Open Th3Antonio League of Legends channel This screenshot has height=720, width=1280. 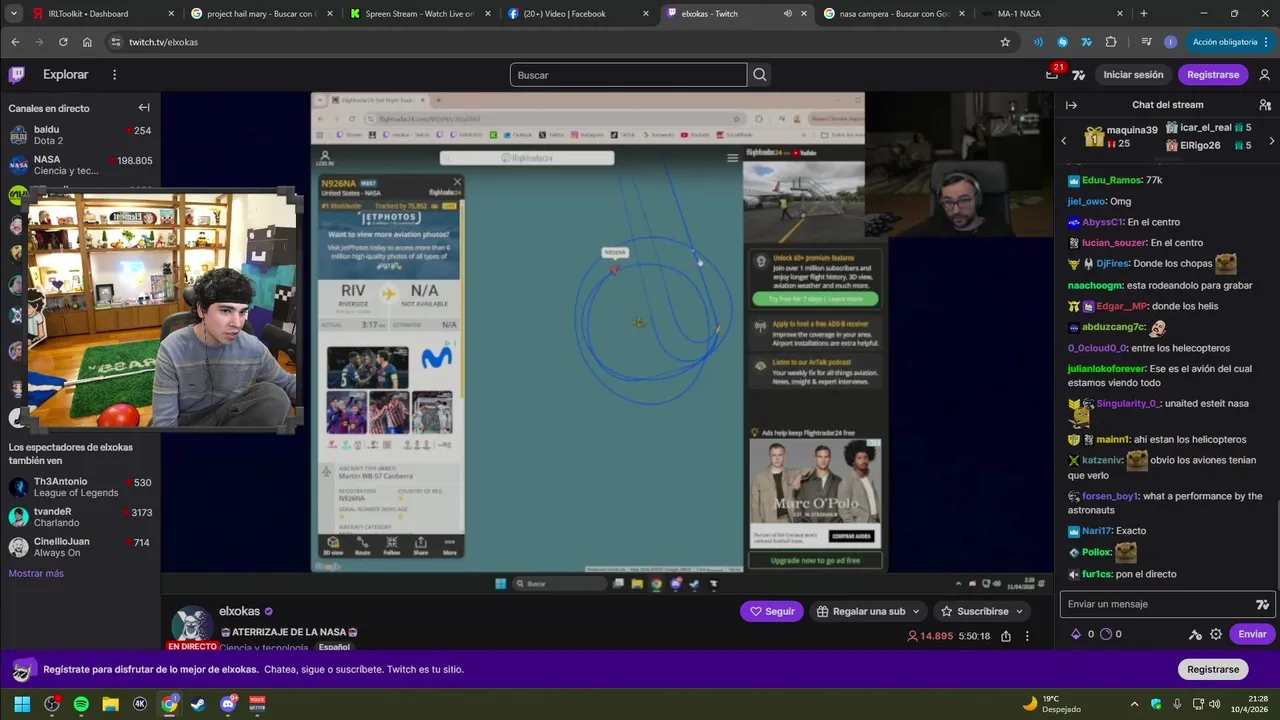80,487
